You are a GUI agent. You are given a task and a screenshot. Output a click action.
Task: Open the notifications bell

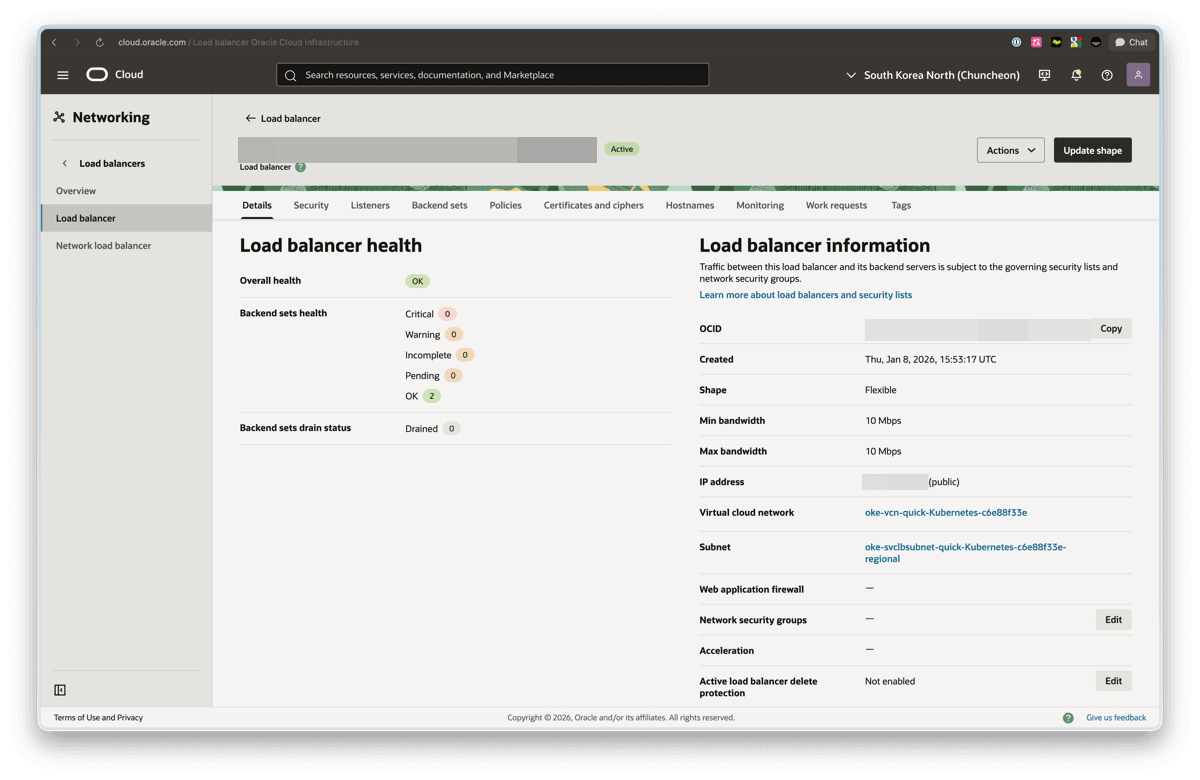1076,75
